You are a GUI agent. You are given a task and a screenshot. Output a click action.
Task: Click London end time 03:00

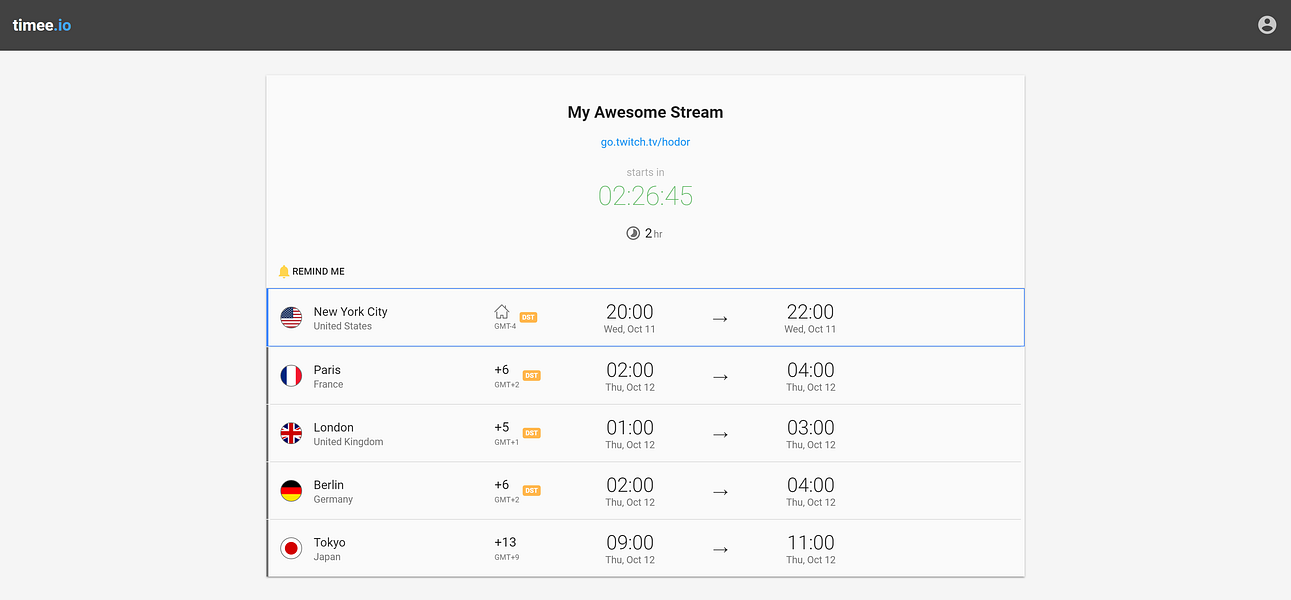click(810, 428)
